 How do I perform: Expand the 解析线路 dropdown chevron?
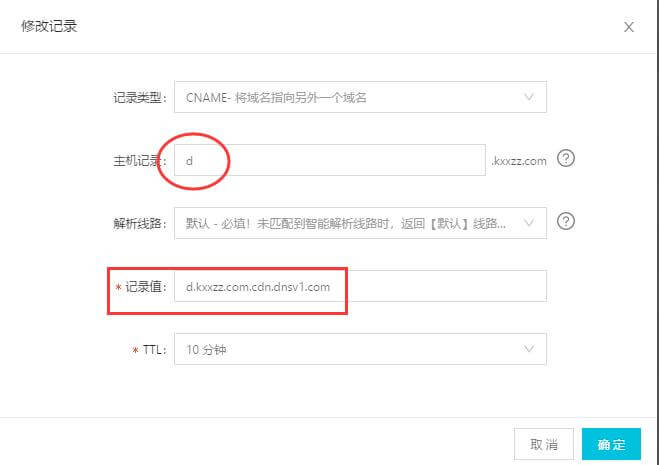tap(529, 222)
